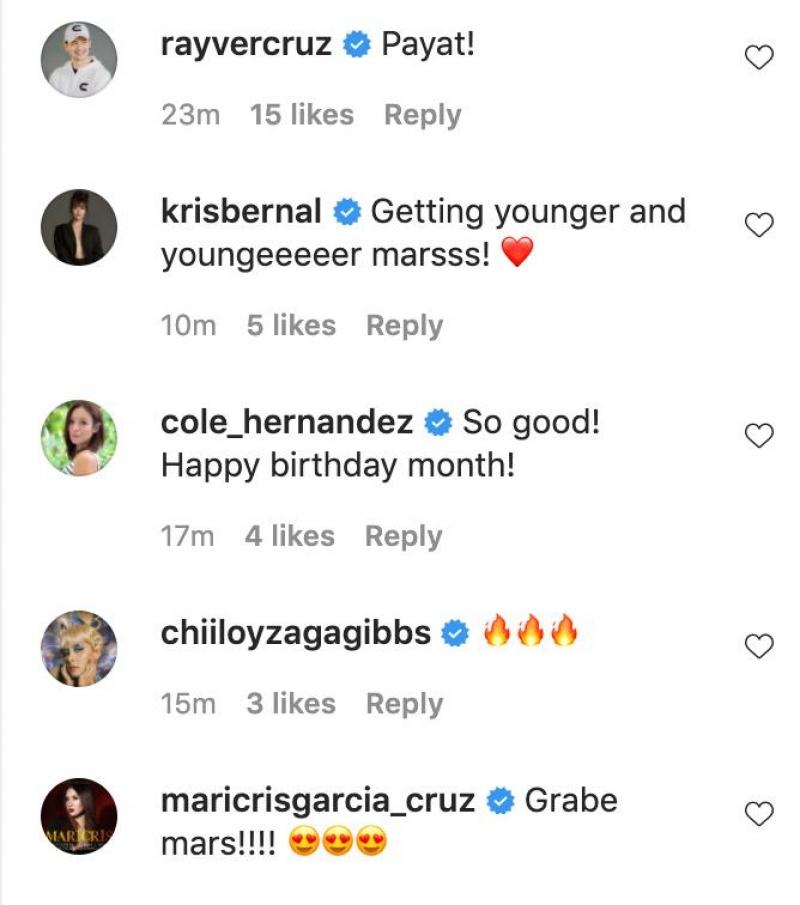Screen dimensions: 800x905
Task: Reply to krisbernal's comment
Action: [x=404, y=325]
